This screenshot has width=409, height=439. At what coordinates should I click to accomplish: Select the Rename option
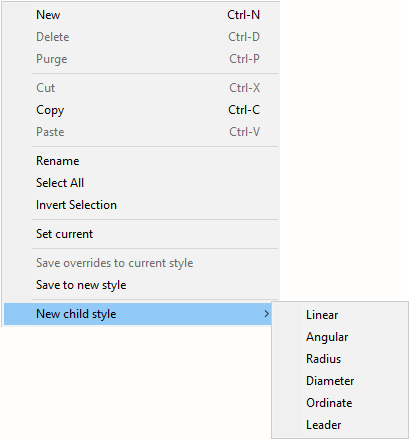[142, 161]
